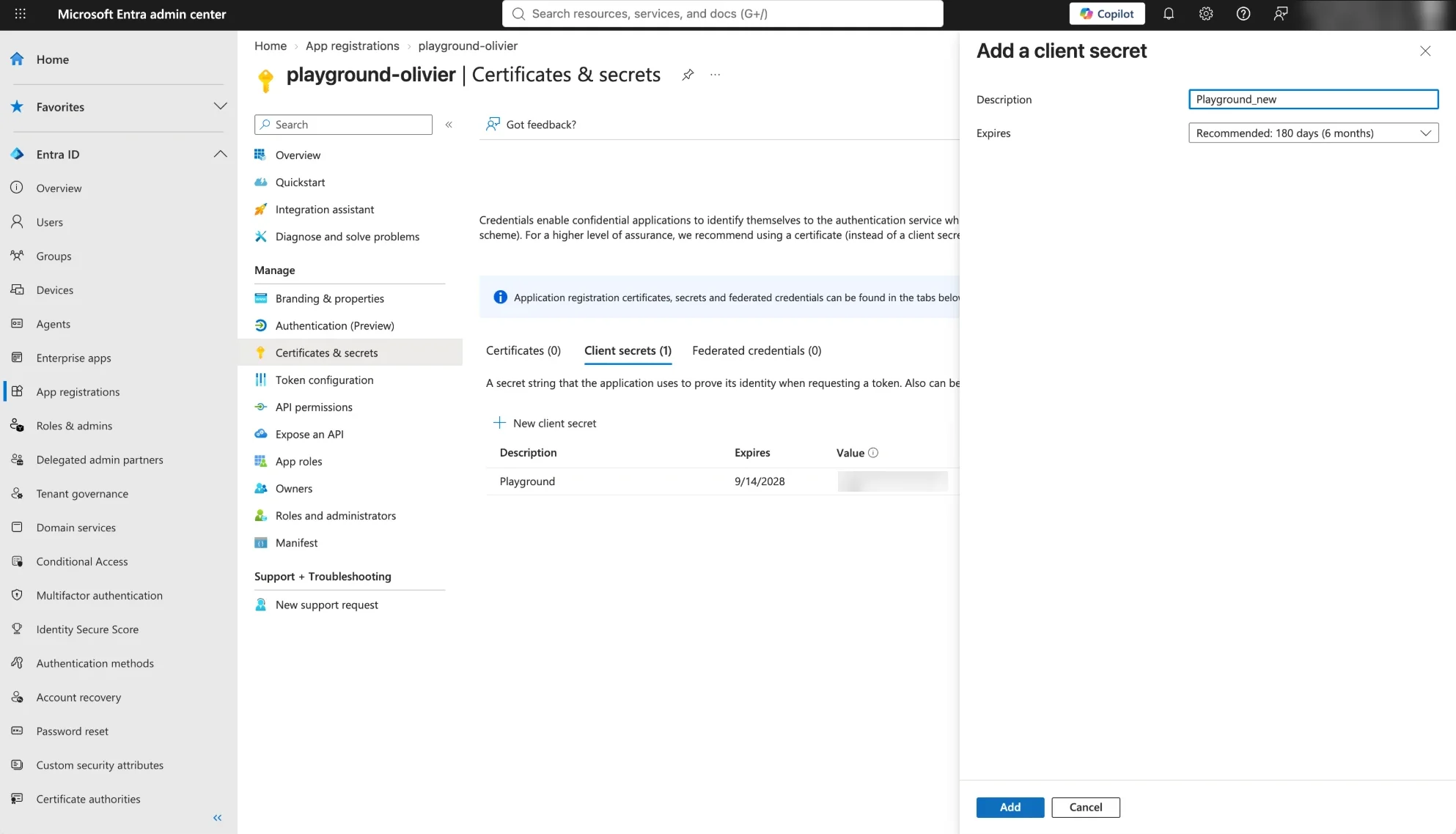Click the Multifactor authentication shield icon
The height and width of the screenshot is (834, 1456).
[x=17, y=595]
